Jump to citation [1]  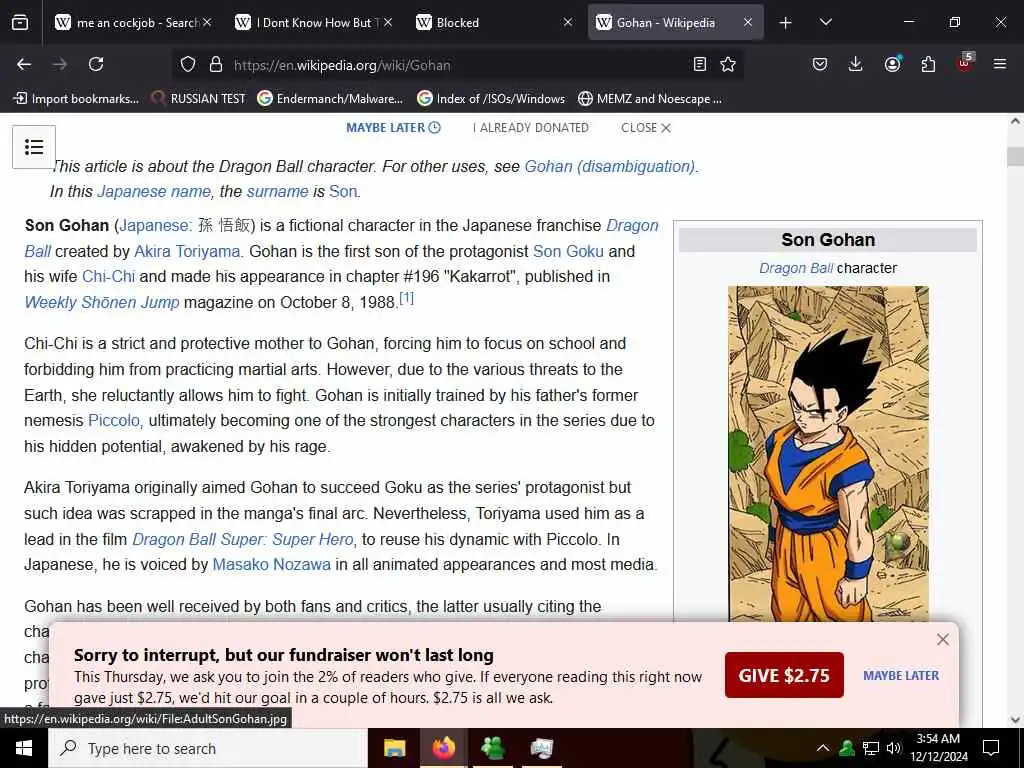(406, 298)
